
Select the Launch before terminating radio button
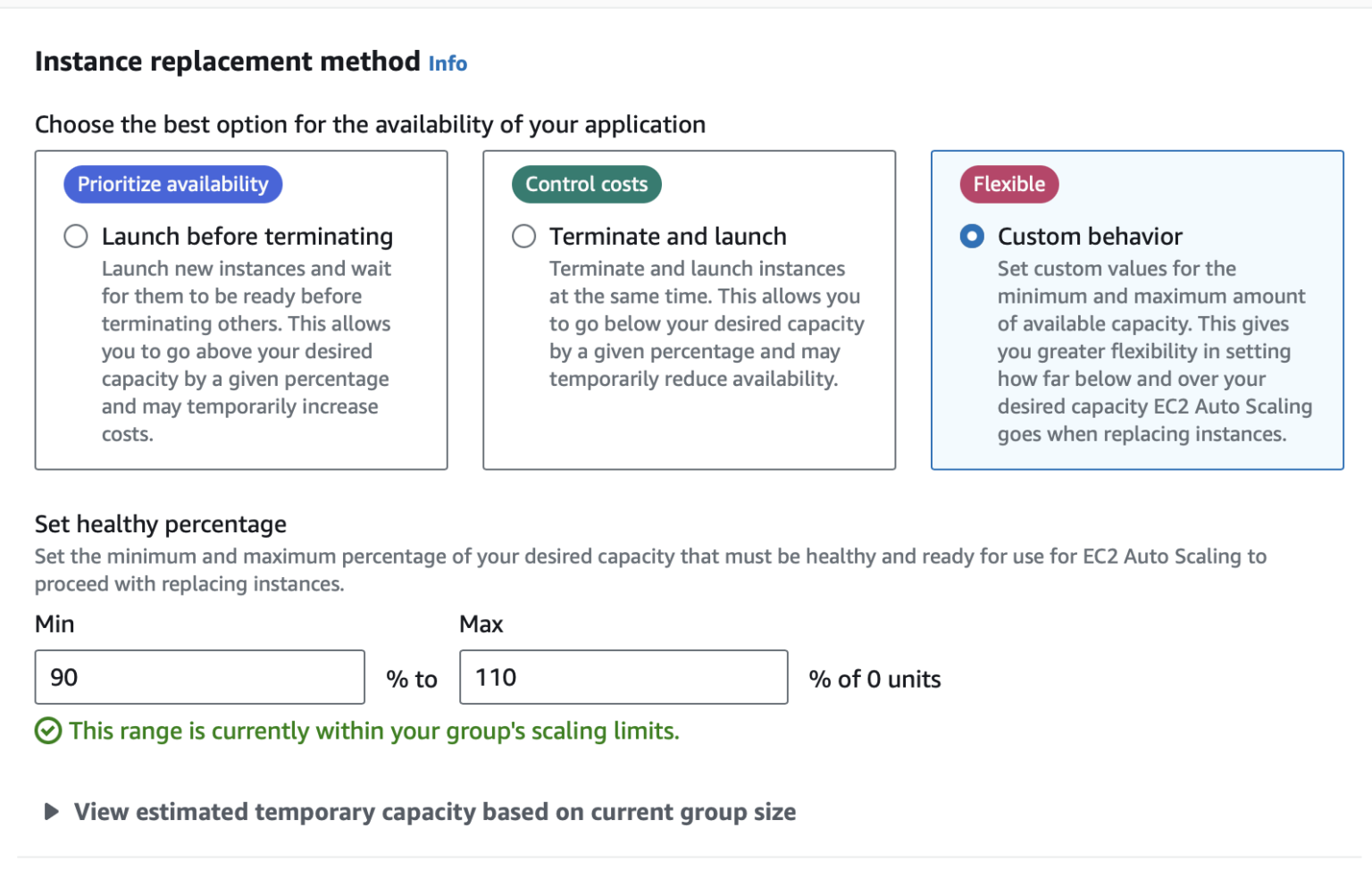(75, 236)
